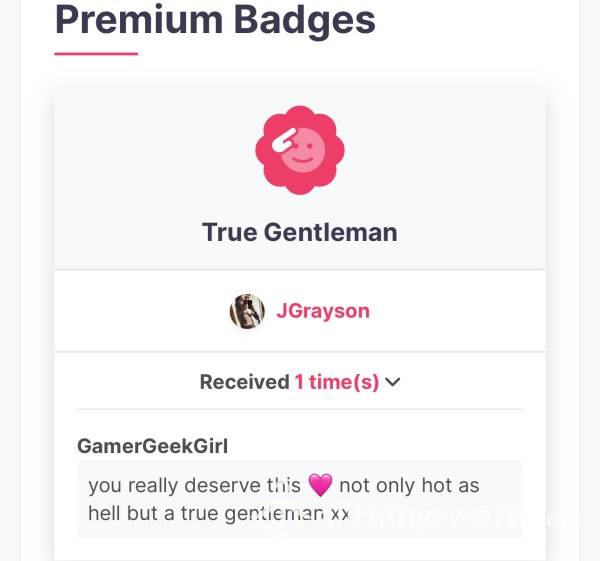Collapse the received list using the chevron arrow

(393, 382)
